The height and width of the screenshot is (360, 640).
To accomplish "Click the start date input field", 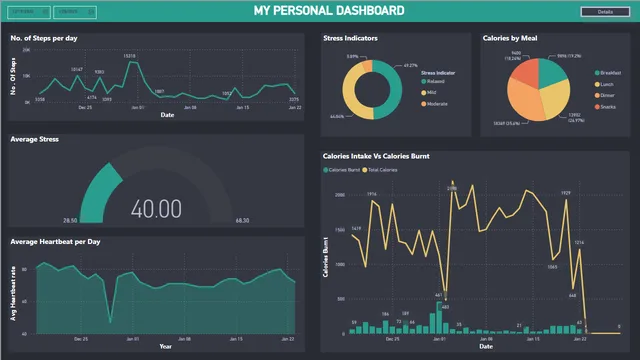I will pos(29,12).
